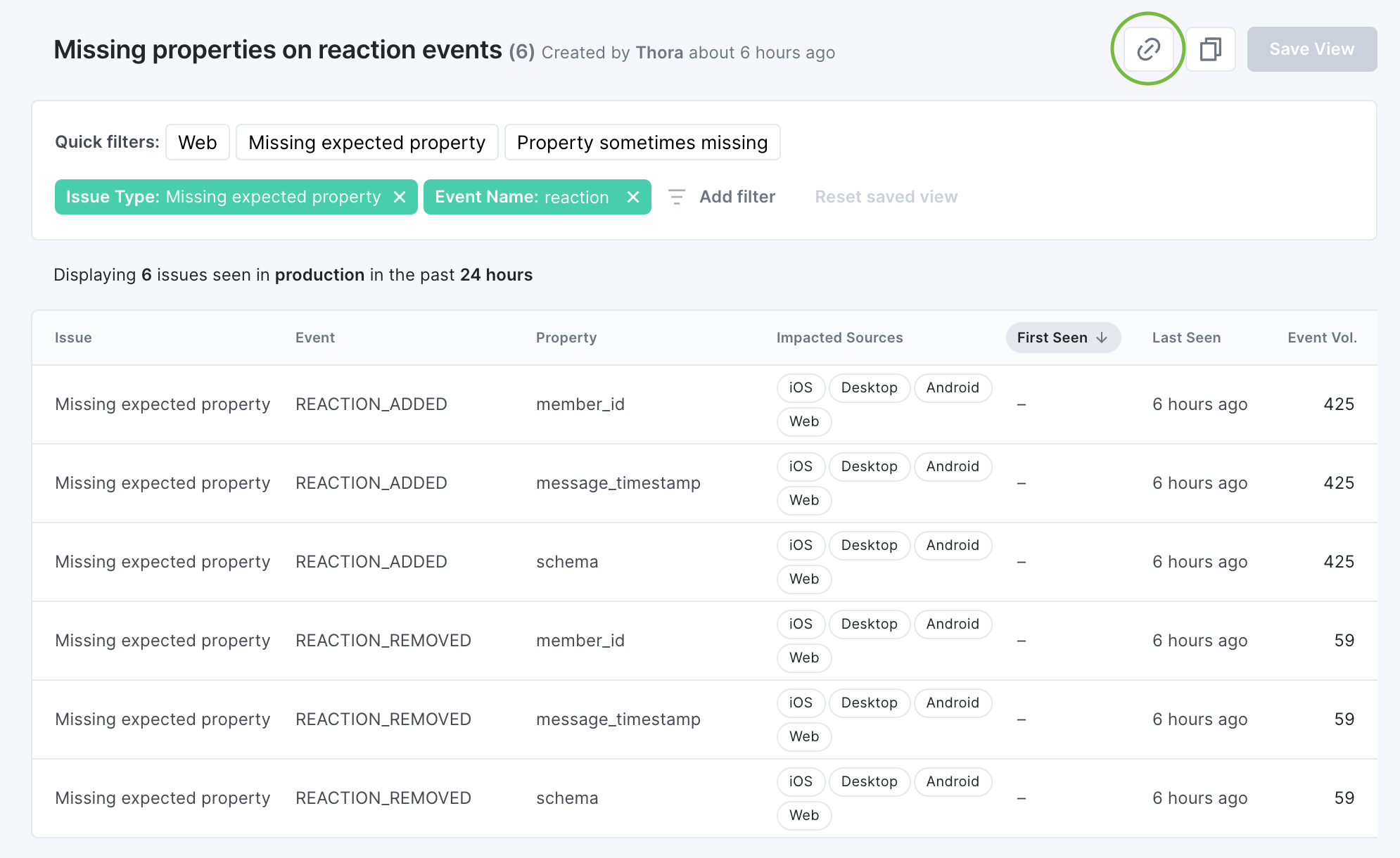Click Reset saved view link

click(x=886, y=197)
